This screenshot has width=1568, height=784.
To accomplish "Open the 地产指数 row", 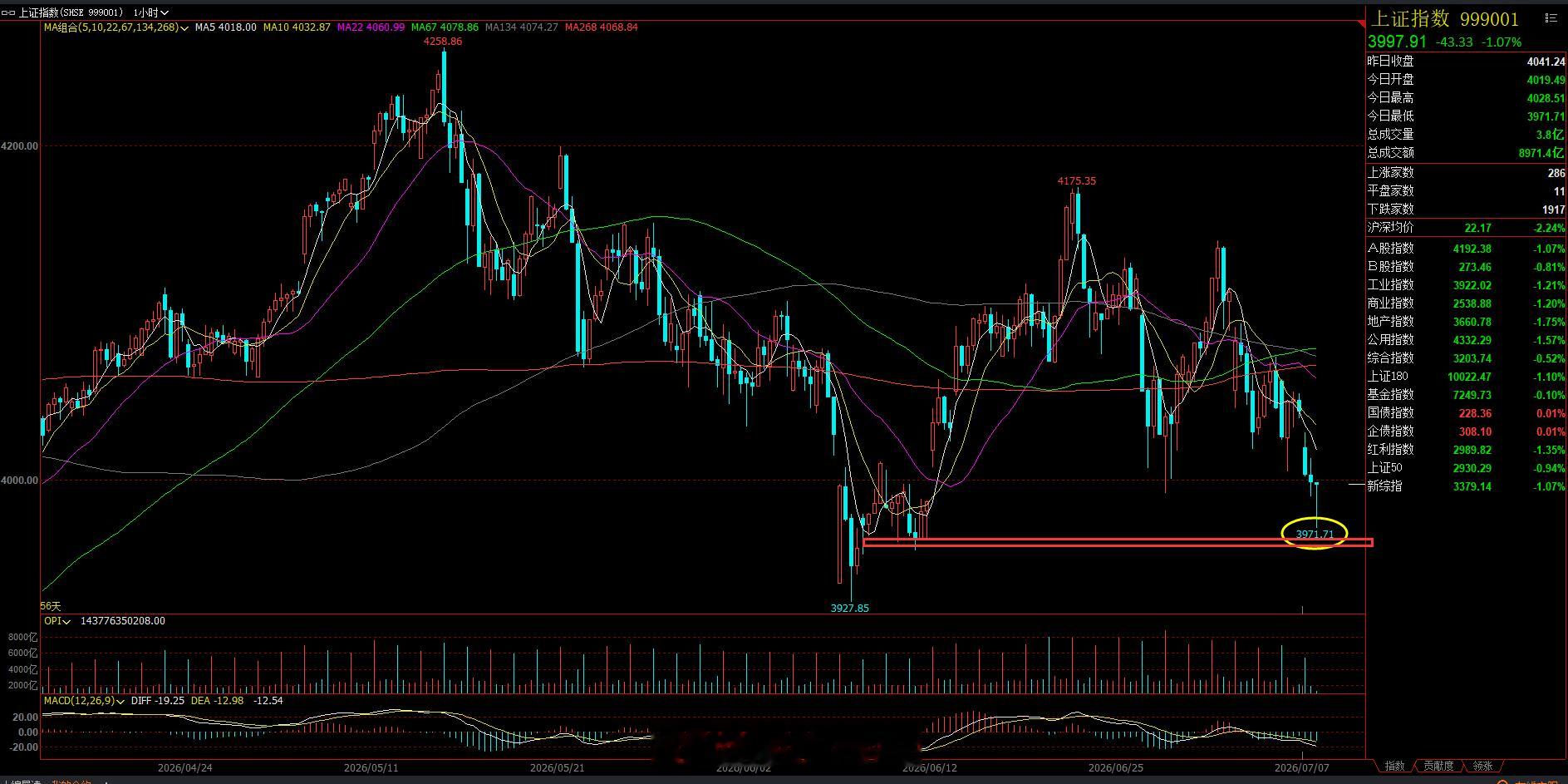I will click(x=1467, y=322).
